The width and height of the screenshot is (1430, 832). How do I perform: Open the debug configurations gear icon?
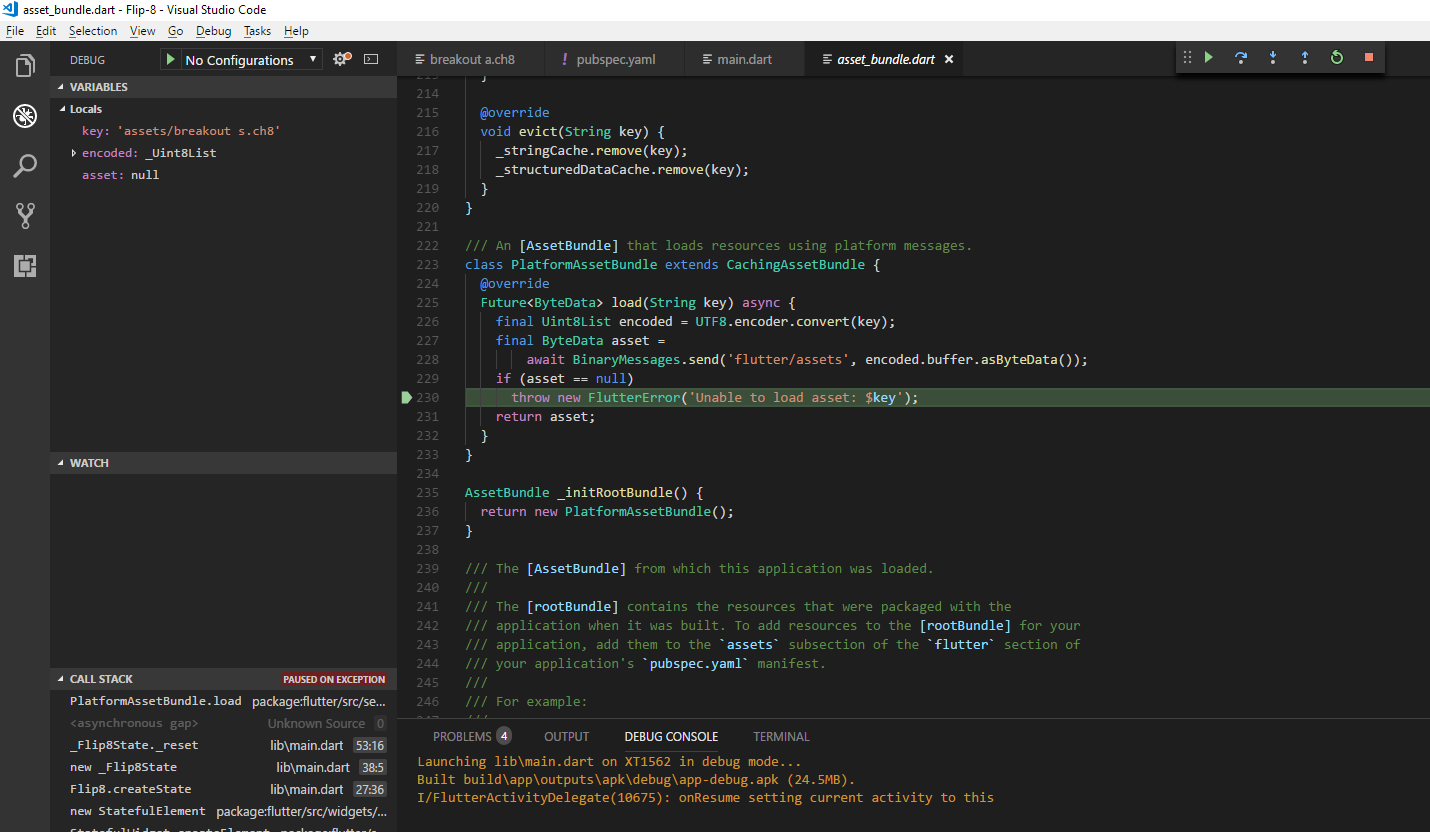coord(340,59)
